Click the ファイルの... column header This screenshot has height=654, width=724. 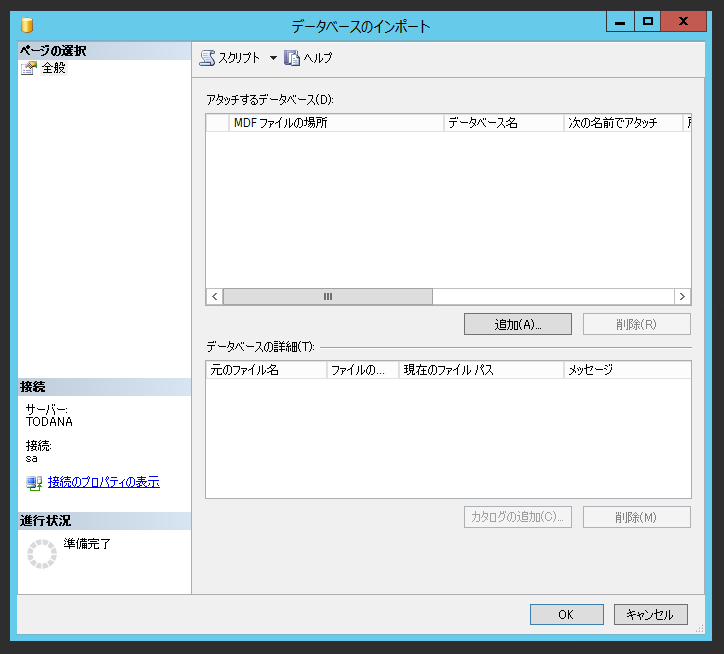point(363,370)
